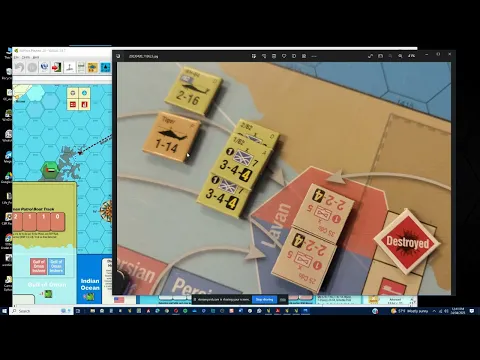Select the green UAE flag hex counter
This screenshot has height=360, width=480.
tap(49, 170)
